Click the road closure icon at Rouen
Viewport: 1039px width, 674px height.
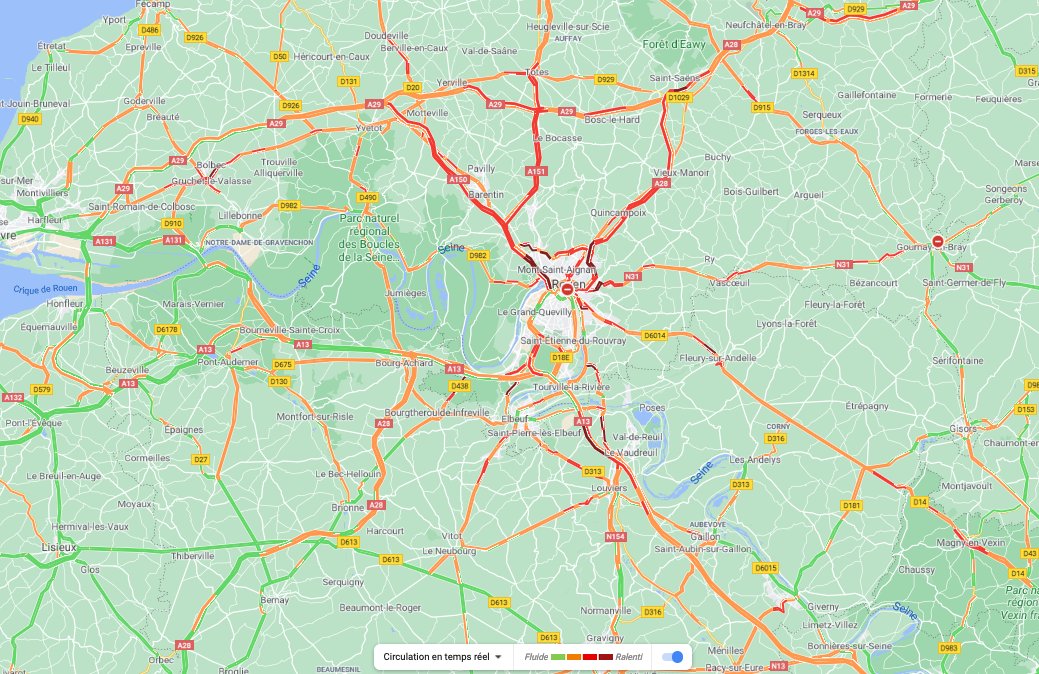pos(567,290)
